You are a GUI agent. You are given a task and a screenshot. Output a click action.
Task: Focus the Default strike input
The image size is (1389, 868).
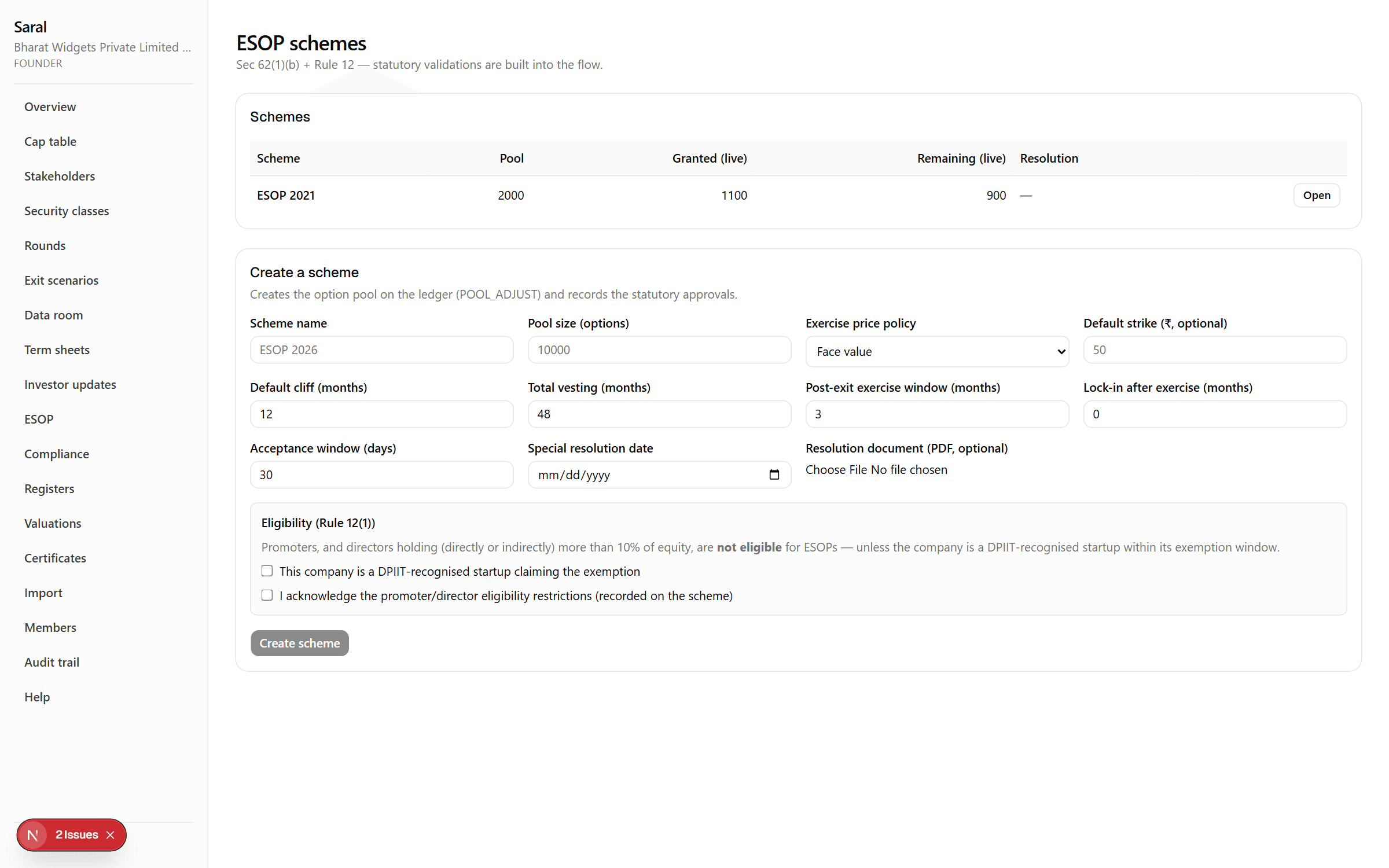pyautogui.click(x=1215, y=350)
